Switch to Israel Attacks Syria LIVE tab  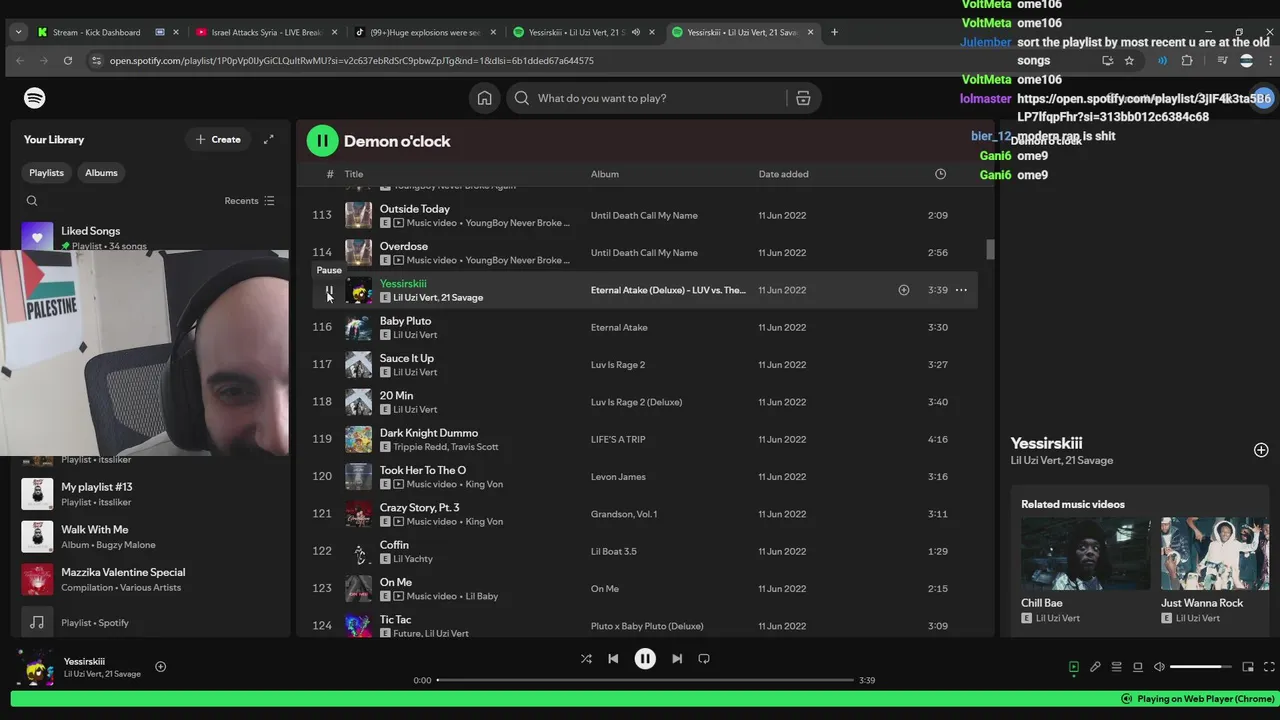(266, 32)
